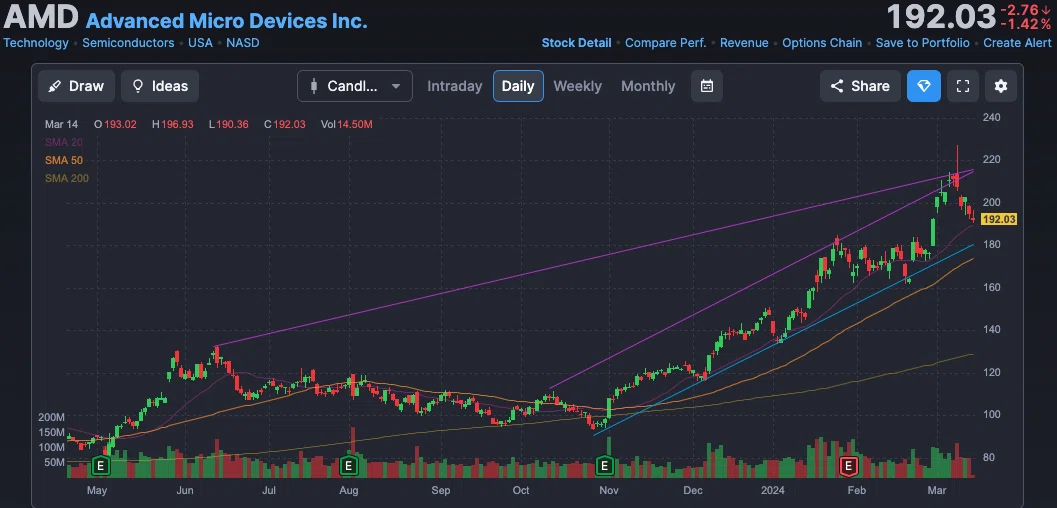Viewport: 1057px width, 508px height.
Task: Click the red February earnings E marker
Action: 849,465
